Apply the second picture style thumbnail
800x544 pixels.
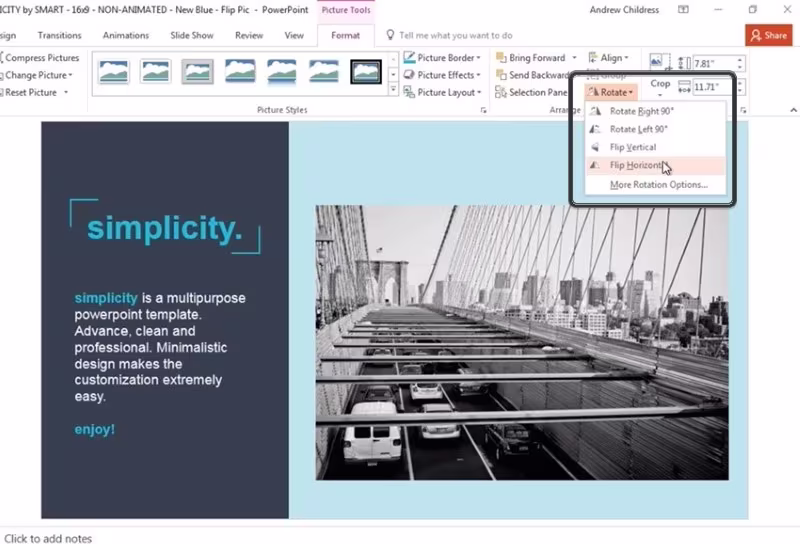(x=156, y=71)
